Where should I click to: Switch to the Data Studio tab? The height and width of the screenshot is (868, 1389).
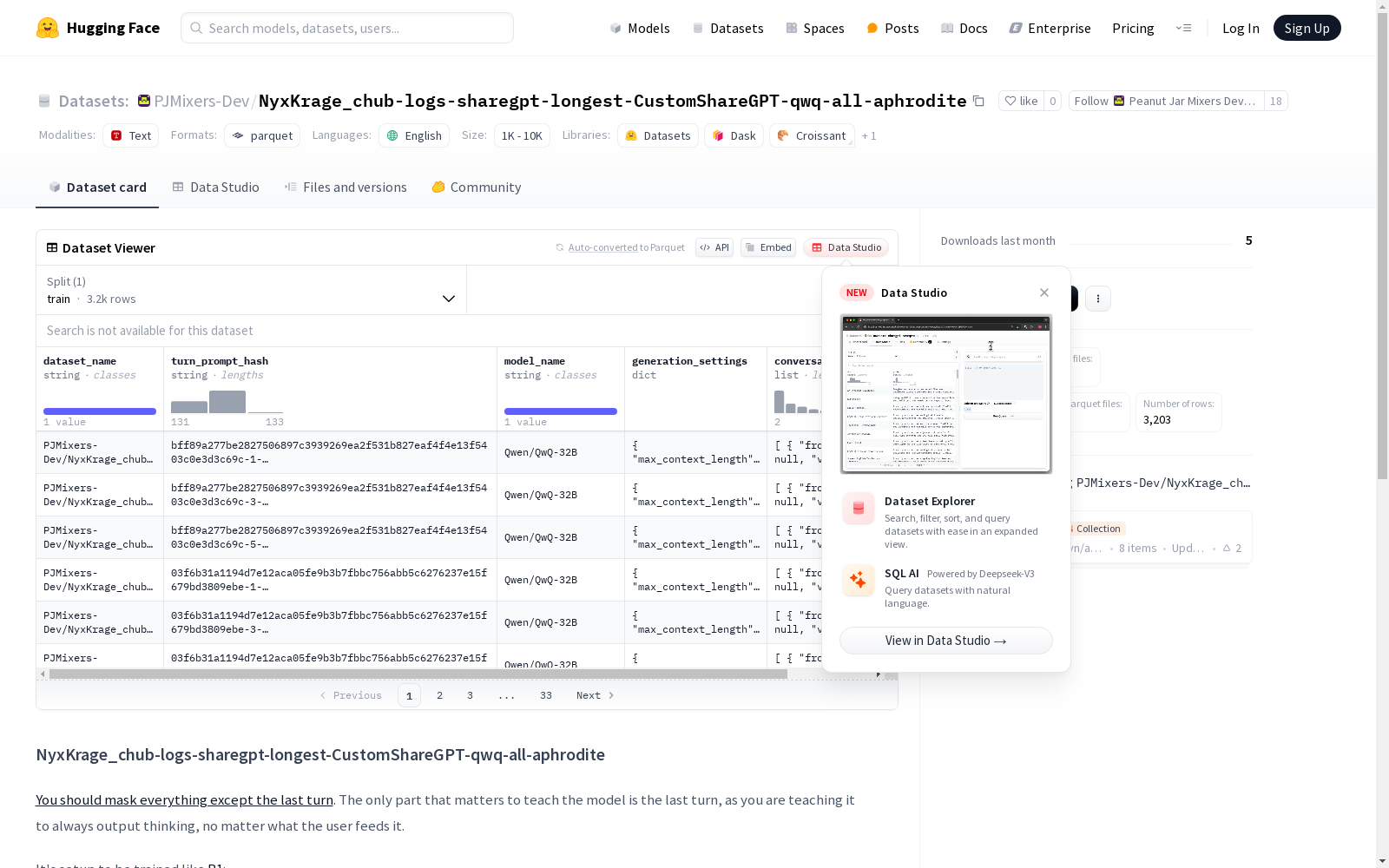click(x=215, y=187)
